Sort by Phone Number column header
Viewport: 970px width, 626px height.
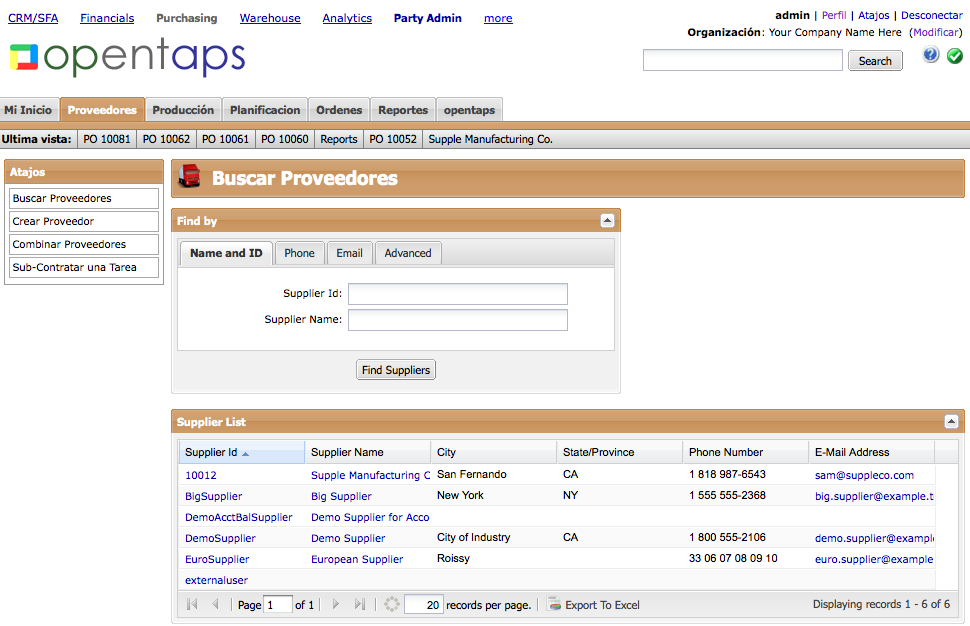coord(745,452)
